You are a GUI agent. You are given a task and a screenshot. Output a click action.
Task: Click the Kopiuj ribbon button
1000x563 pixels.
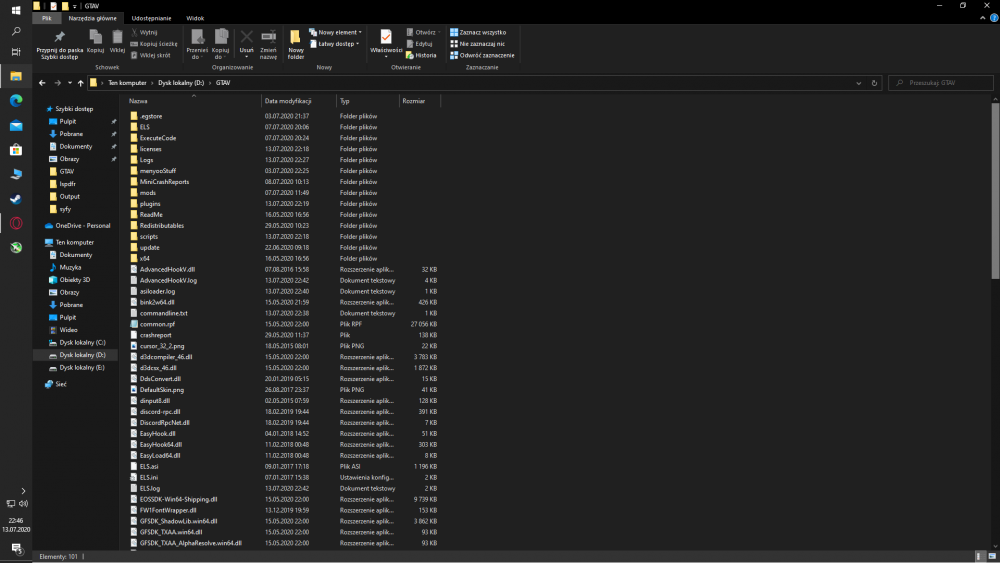(x=95, y=41)
